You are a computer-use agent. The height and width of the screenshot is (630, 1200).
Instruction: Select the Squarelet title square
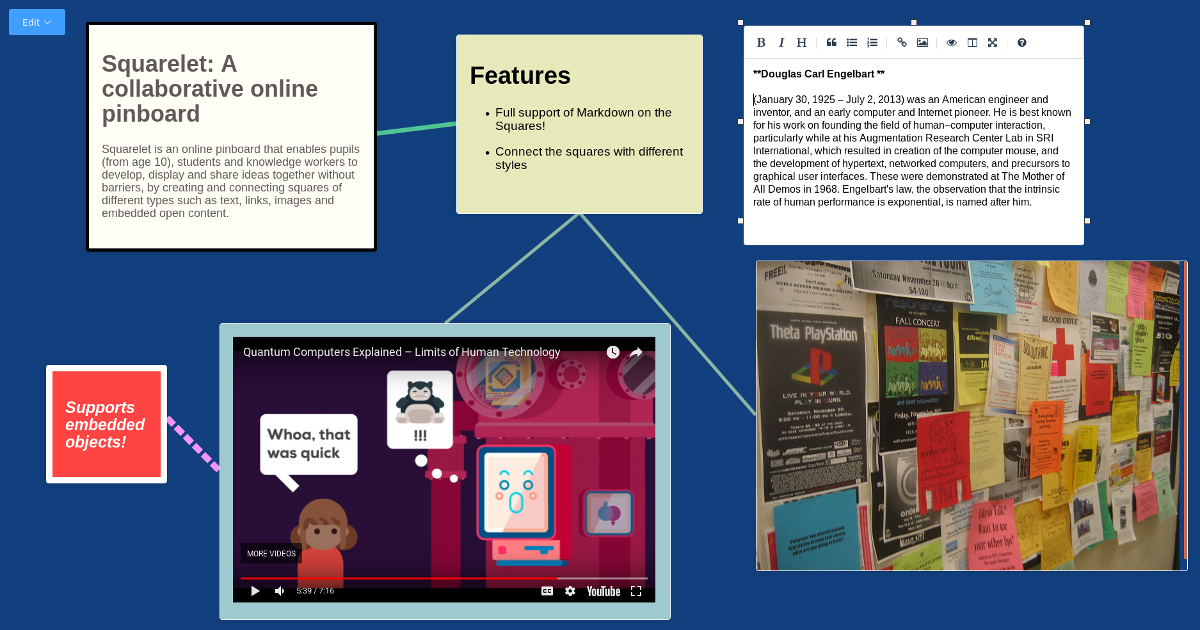pyautogui.click(x=231, y=137)
